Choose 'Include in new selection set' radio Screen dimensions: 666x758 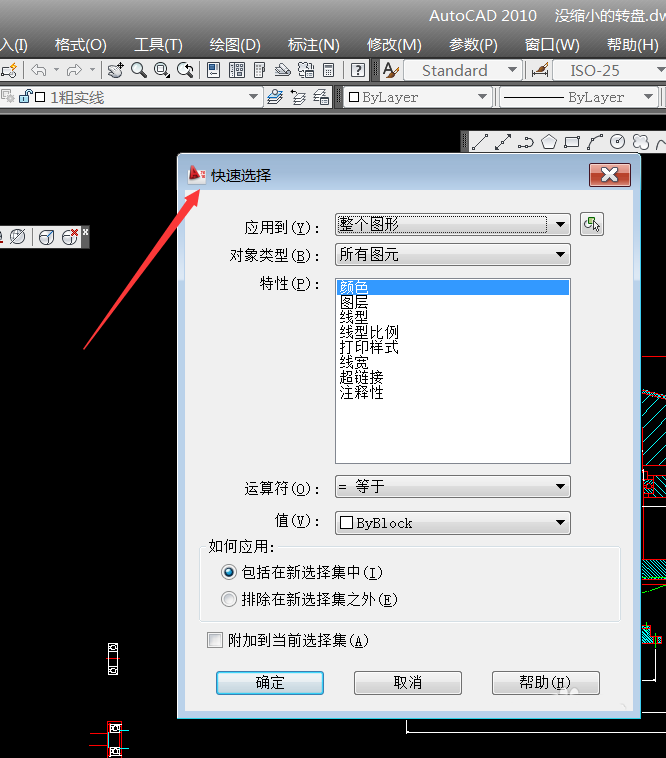click(x=229, y=572)
